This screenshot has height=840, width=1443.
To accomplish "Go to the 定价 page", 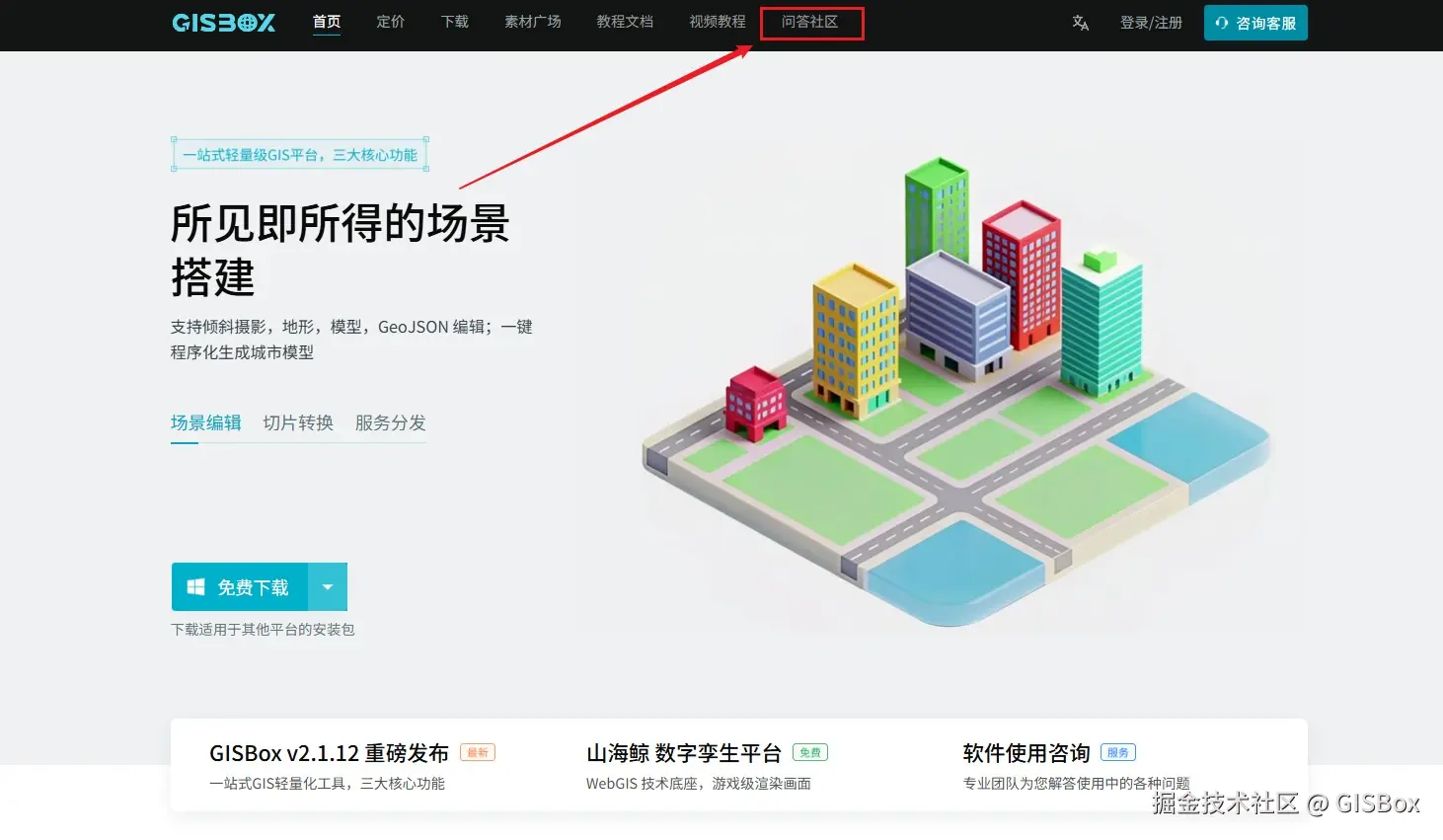I will [x=391, y=22].
